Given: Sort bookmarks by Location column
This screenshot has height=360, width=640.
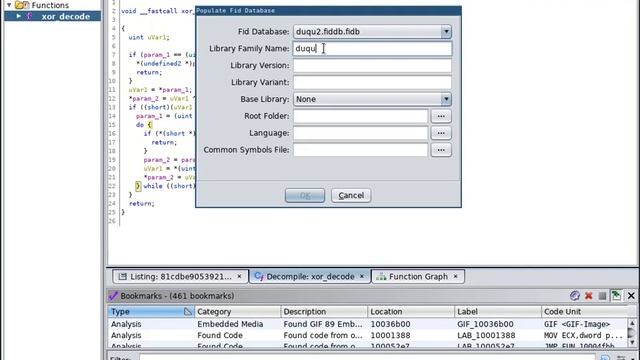Looking at the screenshot, I should point(411,312).
